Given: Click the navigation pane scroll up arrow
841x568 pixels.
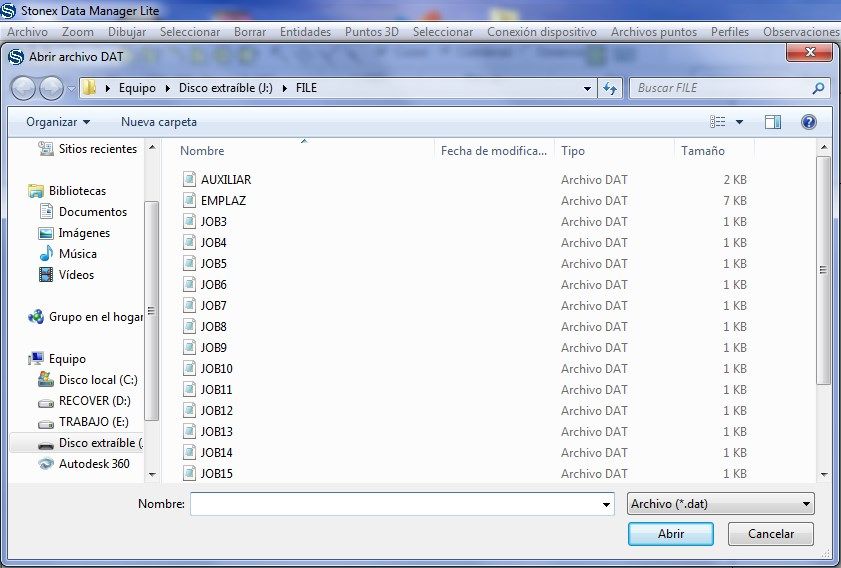Looking at the screenshot, I should pos(152,147).
